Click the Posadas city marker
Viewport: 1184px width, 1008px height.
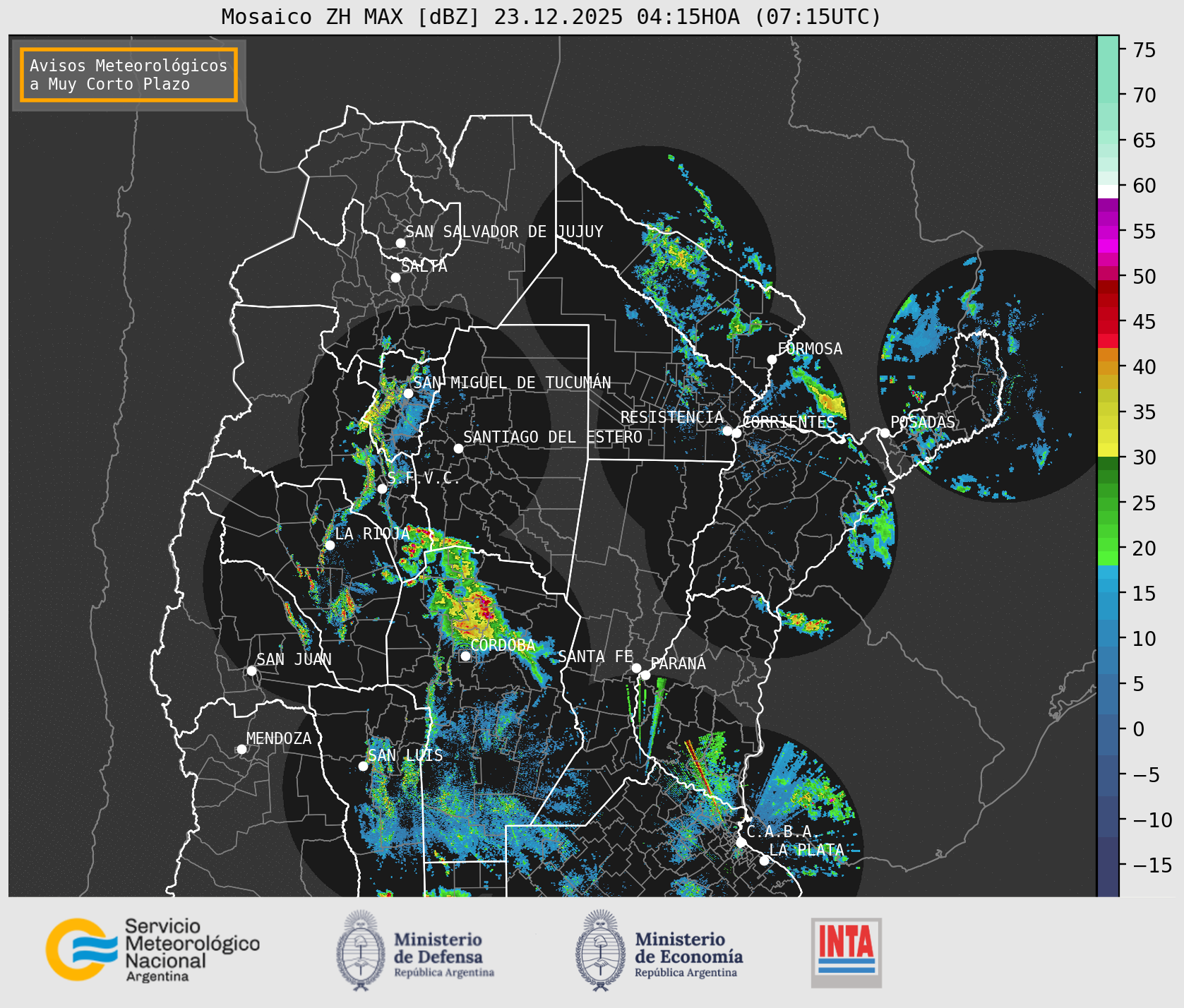885,433
